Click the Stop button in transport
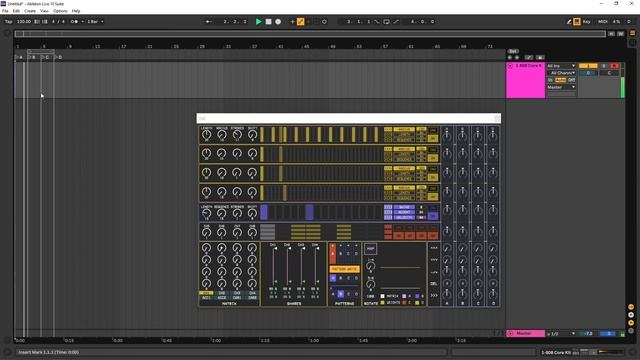Screen dimensions: 640x360 (268, 22)
